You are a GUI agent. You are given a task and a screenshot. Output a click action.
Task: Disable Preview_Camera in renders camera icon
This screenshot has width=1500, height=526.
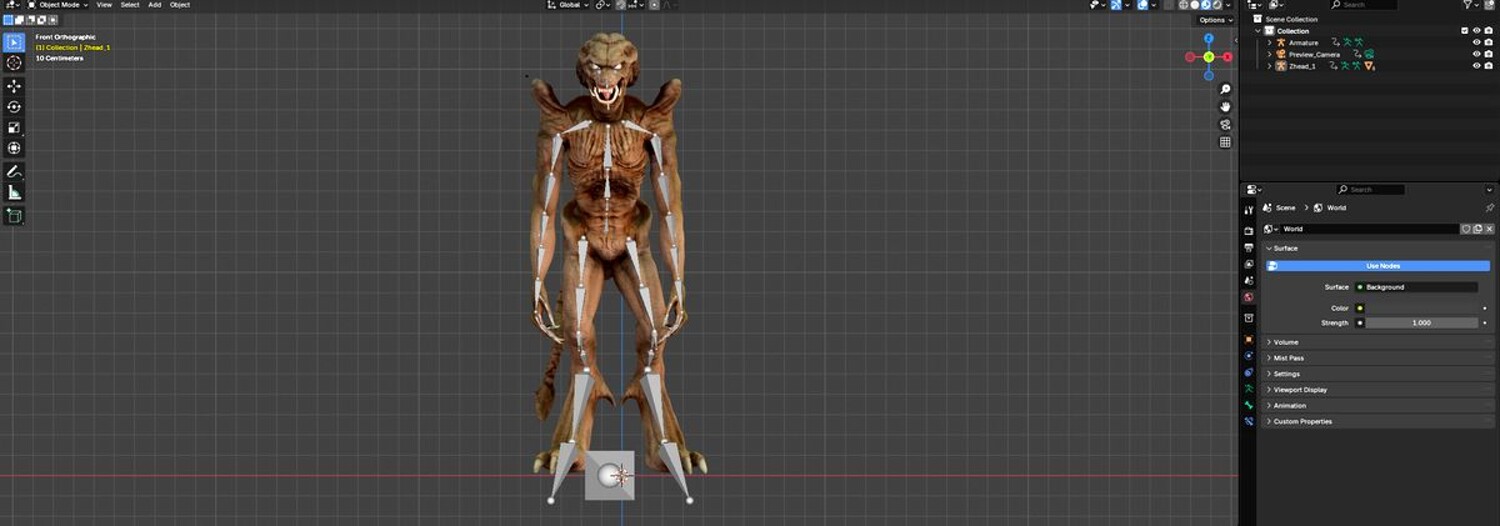point(1489,54)
